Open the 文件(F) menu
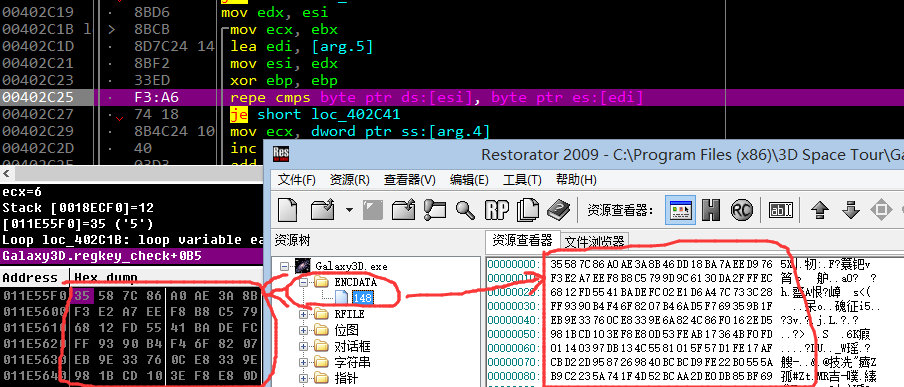Viewport: 904px width, 387px height. (x=296, y=179)
